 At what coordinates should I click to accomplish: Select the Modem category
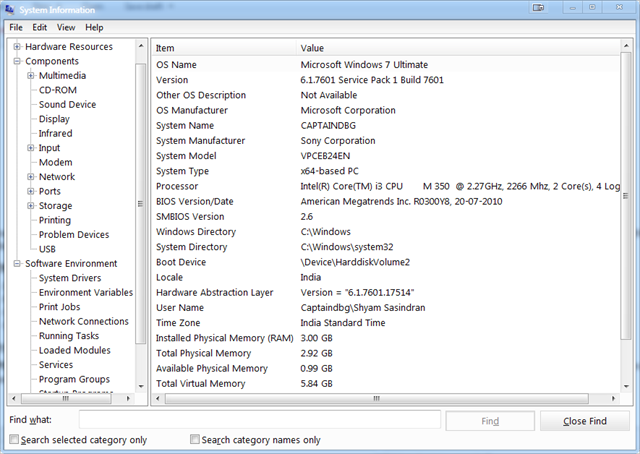56,162
